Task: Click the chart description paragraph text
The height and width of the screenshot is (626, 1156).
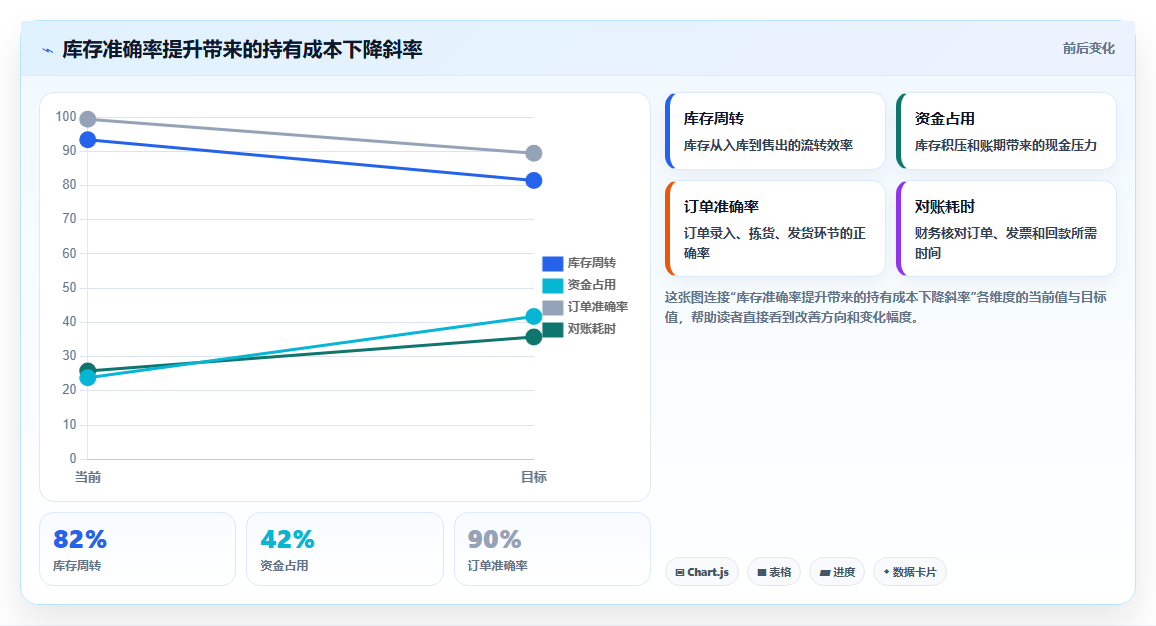Action: point(885,307)
